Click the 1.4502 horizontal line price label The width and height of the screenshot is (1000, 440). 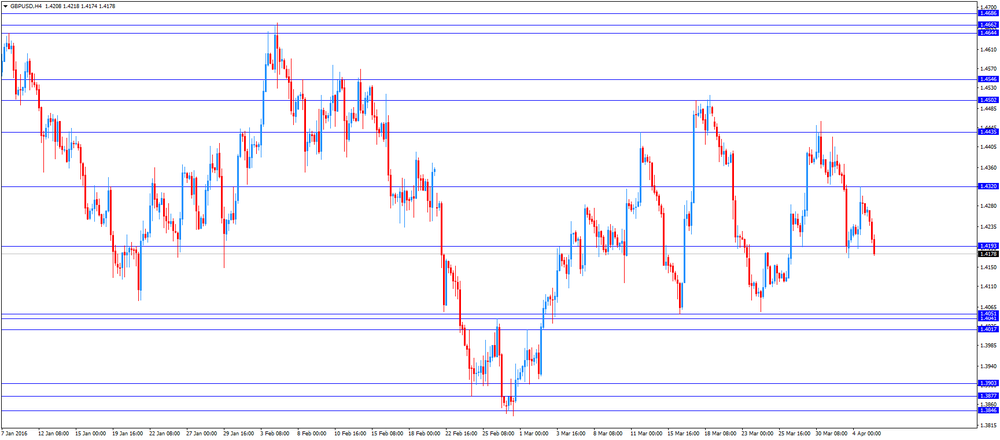[988, 100]
